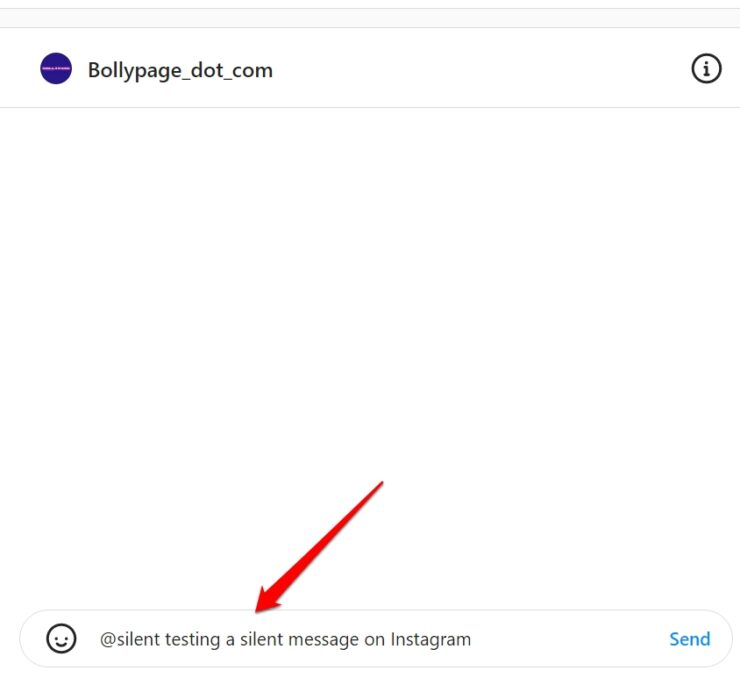Viewport: 740px width, 692px height.
Task: Click the word Instagram in the message box
Action: click(430, 640)
